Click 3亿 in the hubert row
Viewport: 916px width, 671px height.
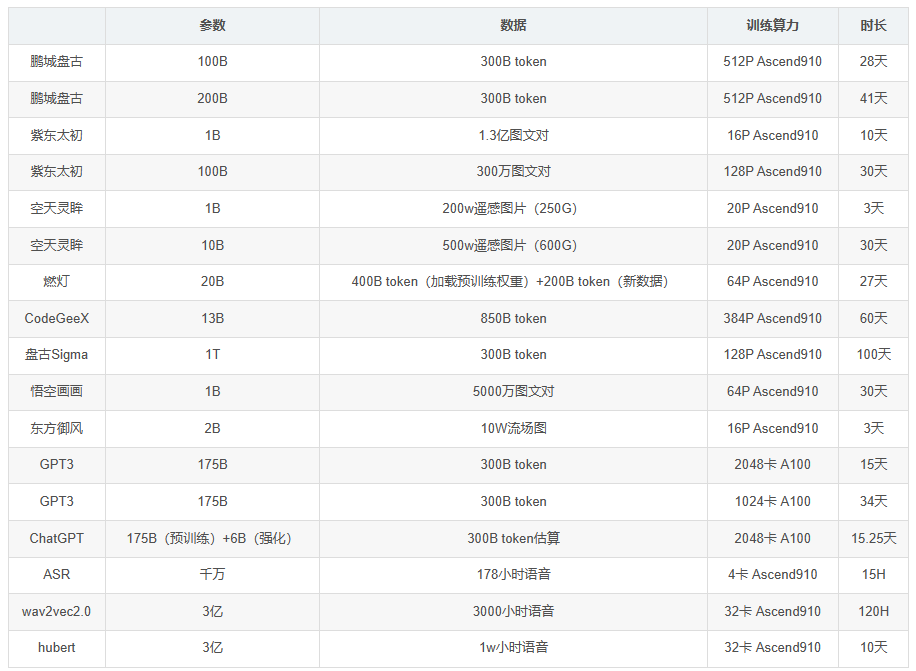click(x=212, y=648)
